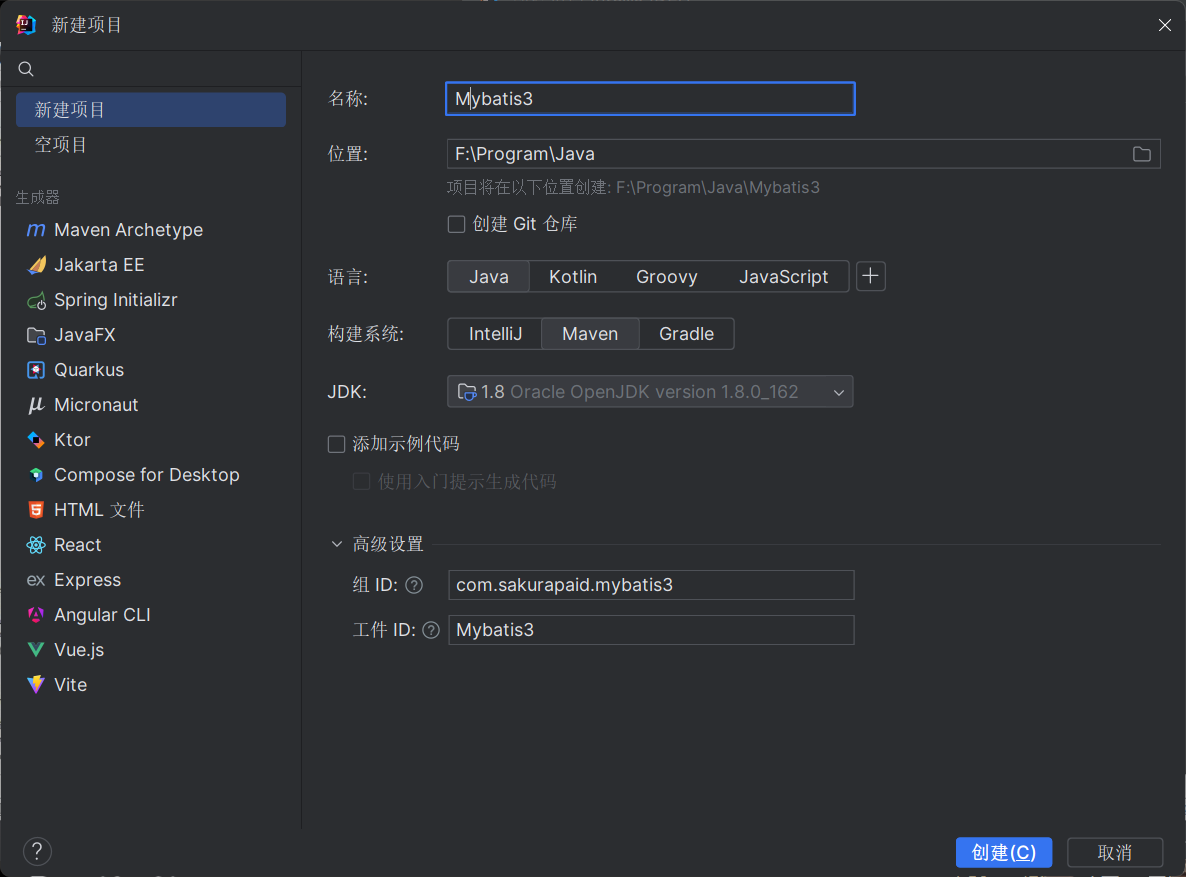The image size is (1186, 877).
Task: Focus the 名称 input field
Action: pyautogui.click(x=650, y=98)
